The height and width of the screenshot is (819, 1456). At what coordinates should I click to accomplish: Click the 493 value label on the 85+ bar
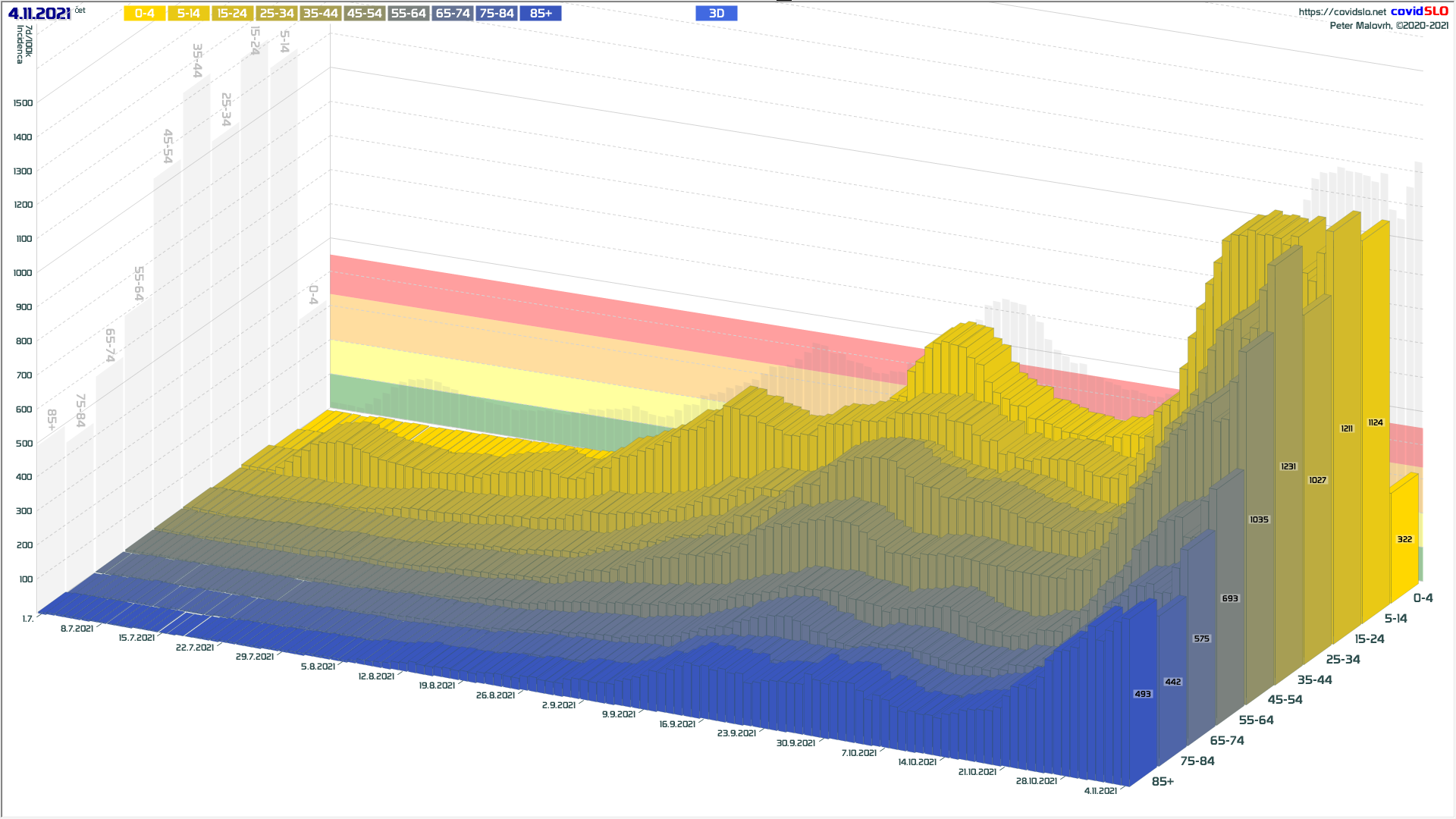coord(1143,694)
